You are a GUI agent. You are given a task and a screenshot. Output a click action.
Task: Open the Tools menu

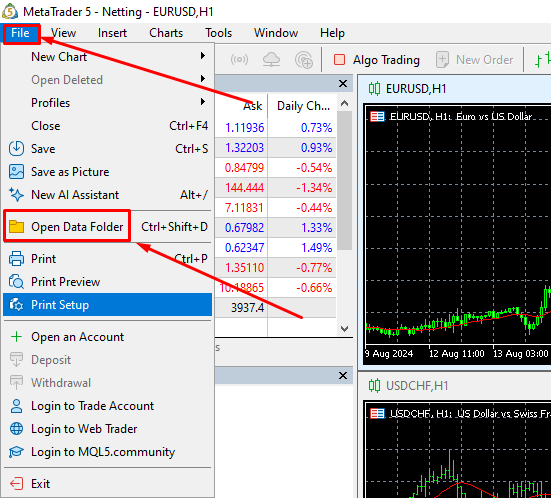219,33
